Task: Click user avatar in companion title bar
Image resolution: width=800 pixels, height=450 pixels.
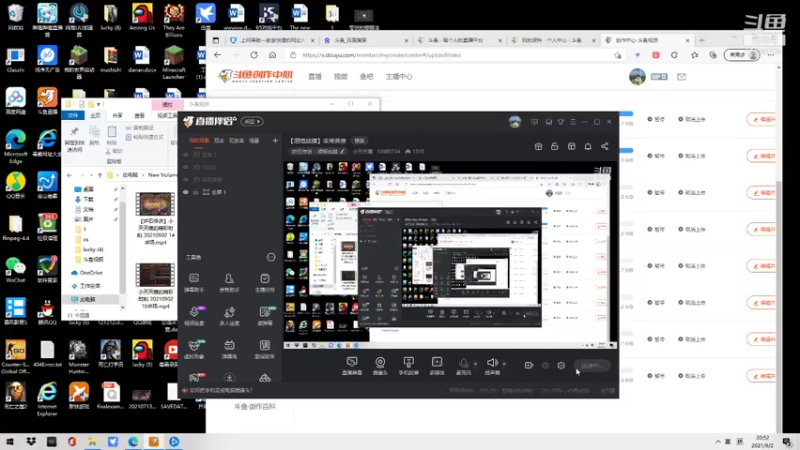Action: [515, 121]
